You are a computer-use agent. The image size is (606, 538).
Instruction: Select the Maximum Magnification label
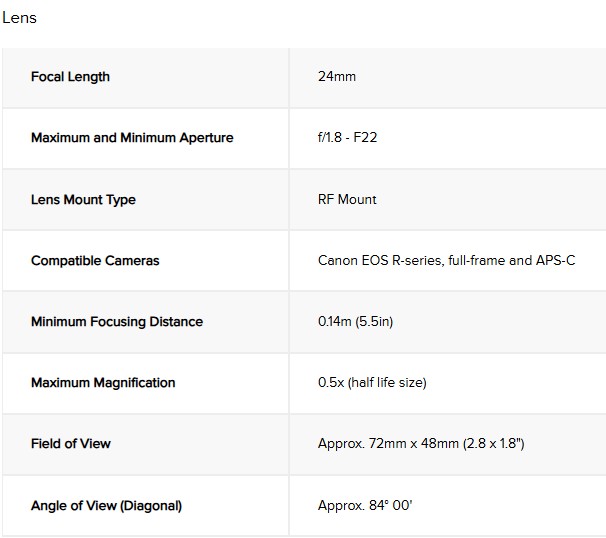(x=103, y=383)
